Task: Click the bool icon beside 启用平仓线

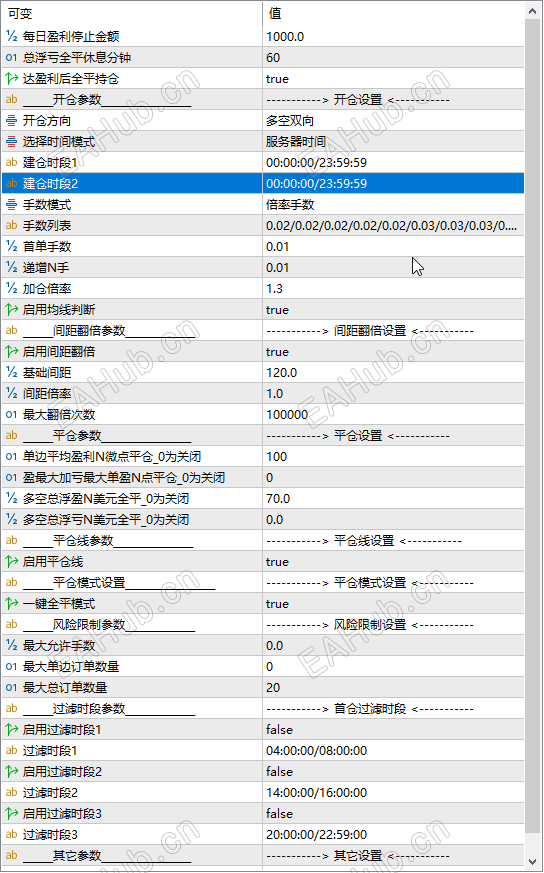Action: [11, 561]
